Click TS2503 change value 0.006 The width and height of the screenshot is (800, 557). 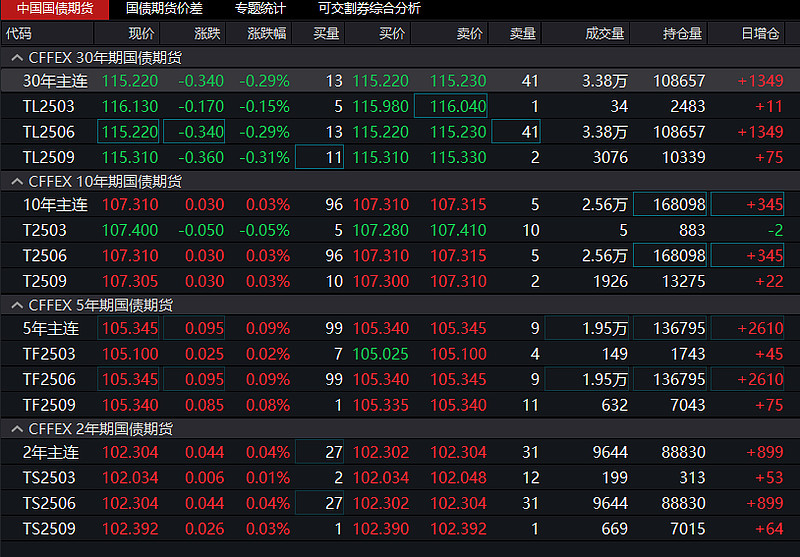(x=204, y=477)
